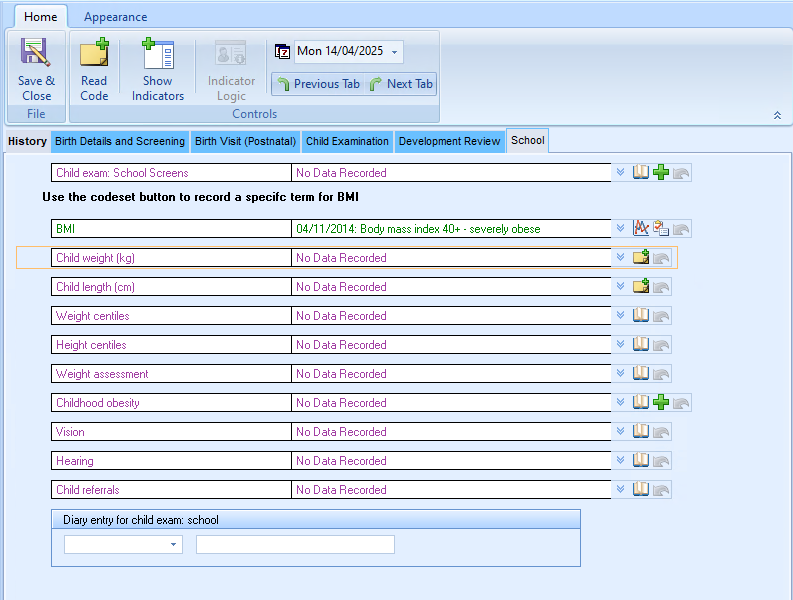Switch to the Child Examination tab
Viewport: 793px width, 600px height.
(347, 142)
